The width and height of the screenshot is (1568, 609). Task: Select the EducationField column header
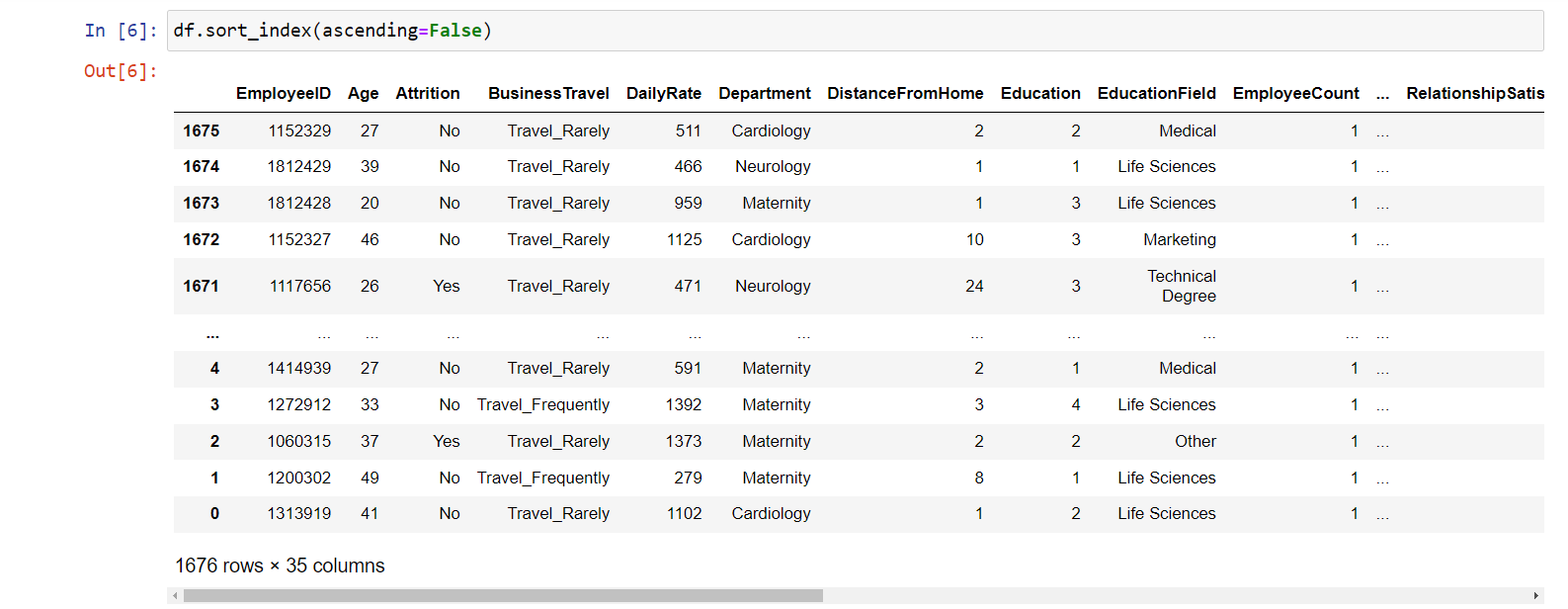point(1156,93)
